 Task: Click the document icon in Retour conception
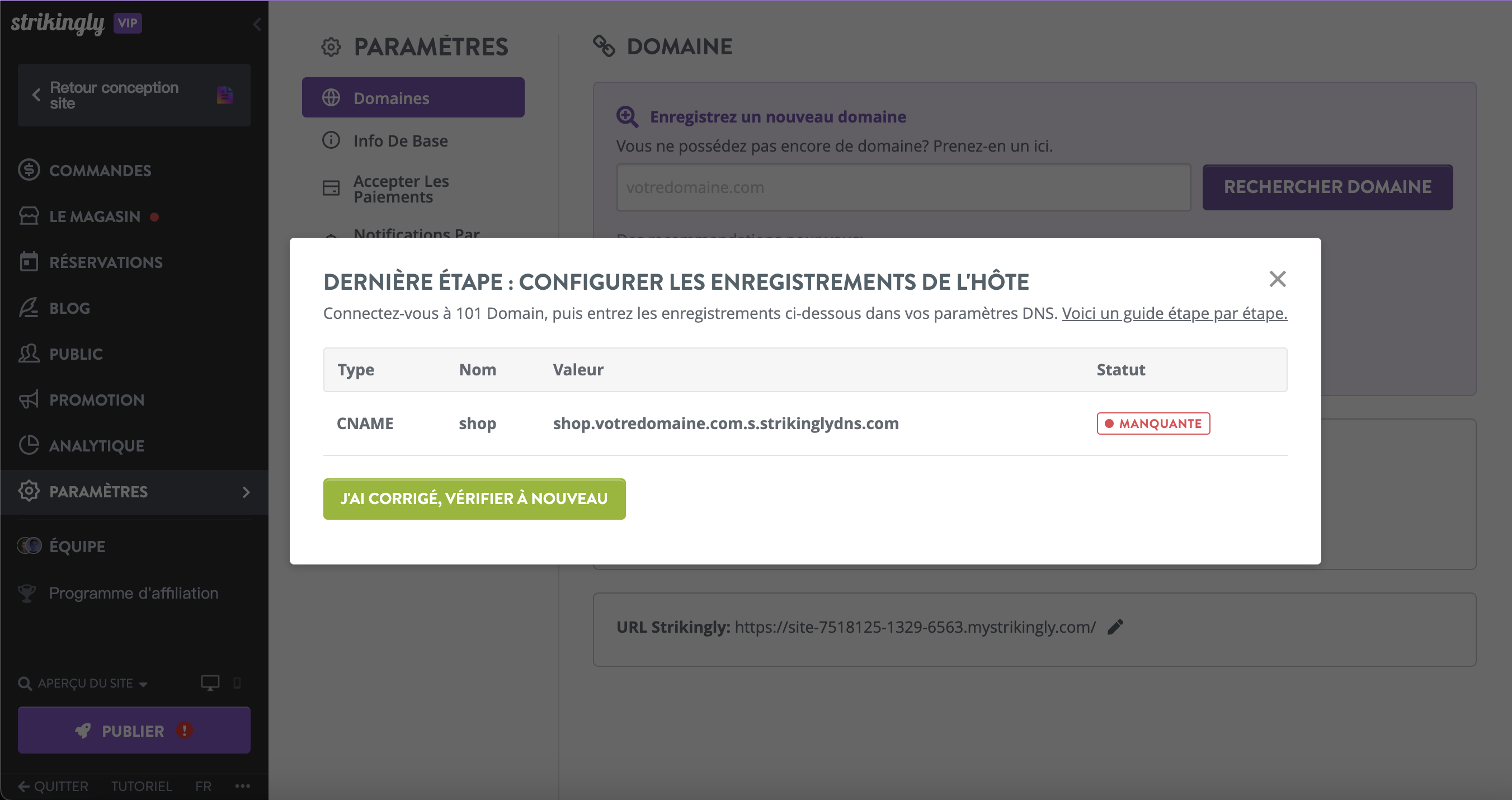pos(225,95)
